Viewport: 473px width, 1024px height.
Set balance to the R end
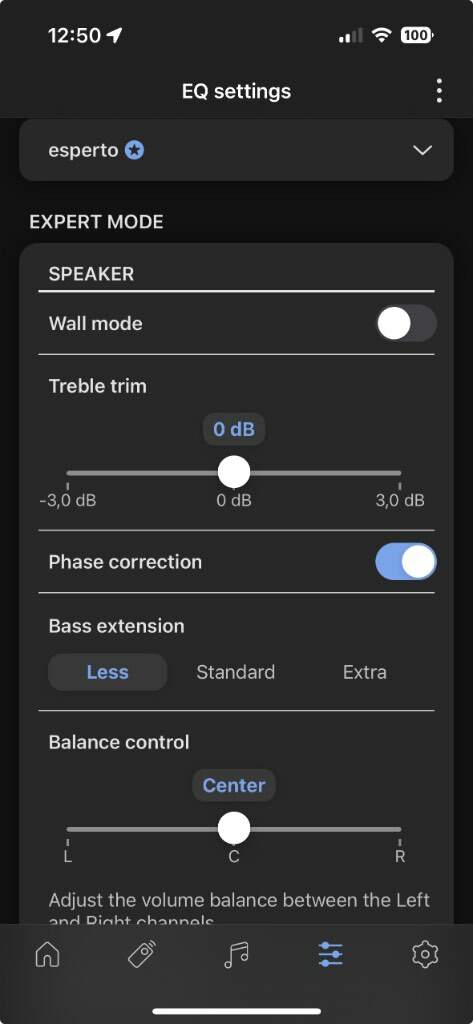click(x=400, y=829)
